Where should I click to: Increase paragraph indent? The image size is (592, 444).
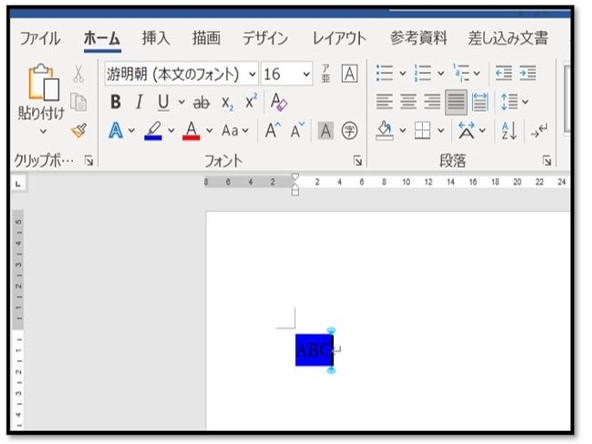click(527, 73)
